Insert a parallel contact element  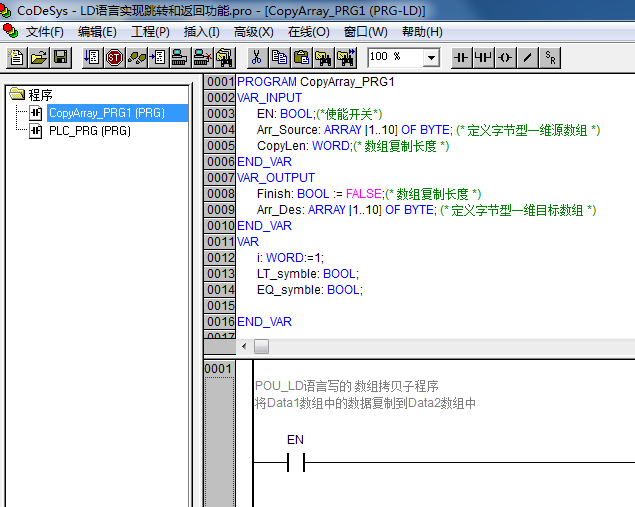tap(484, 58)
